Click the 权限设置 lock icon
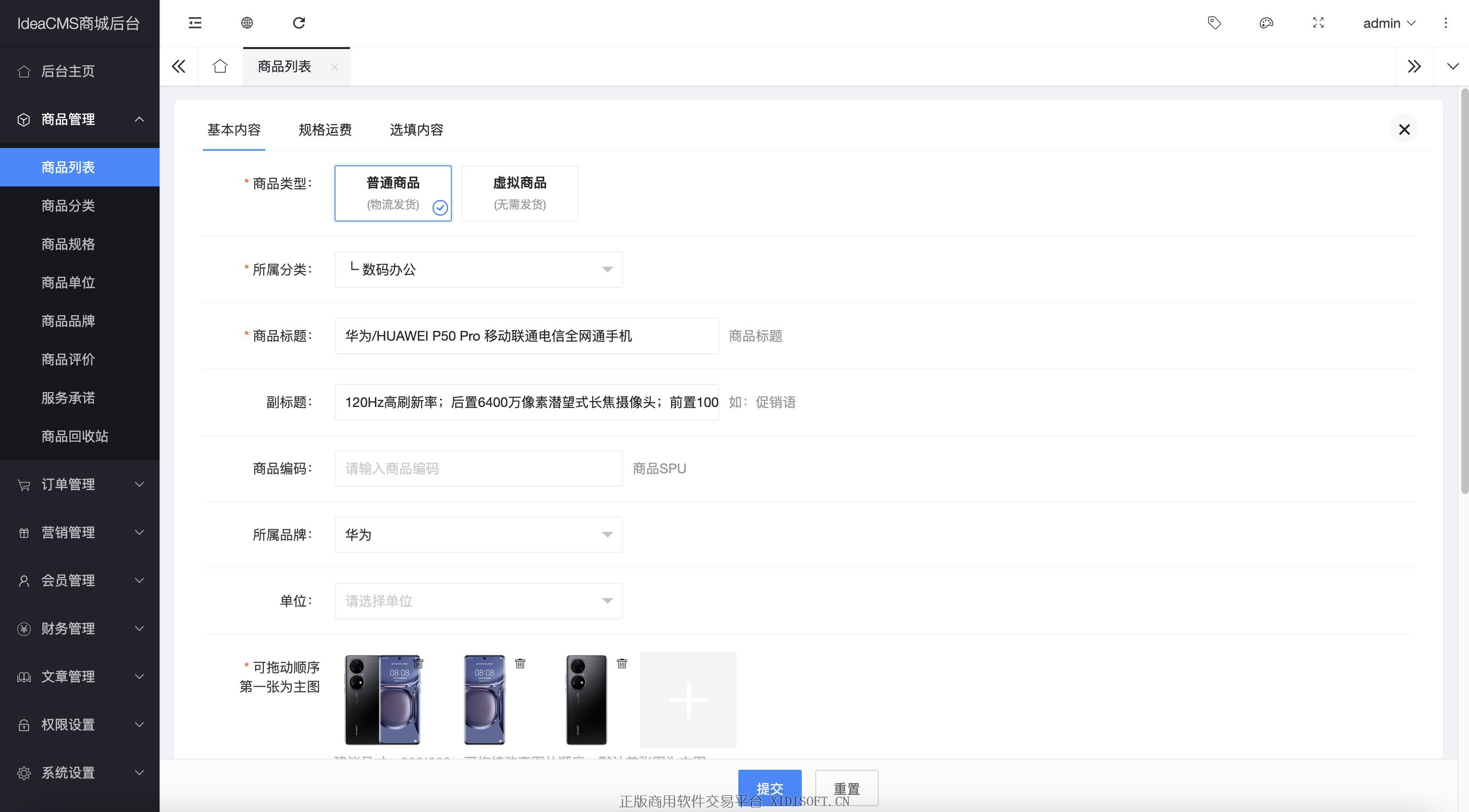The image size is (1469, 812). [x=24, y=725]
